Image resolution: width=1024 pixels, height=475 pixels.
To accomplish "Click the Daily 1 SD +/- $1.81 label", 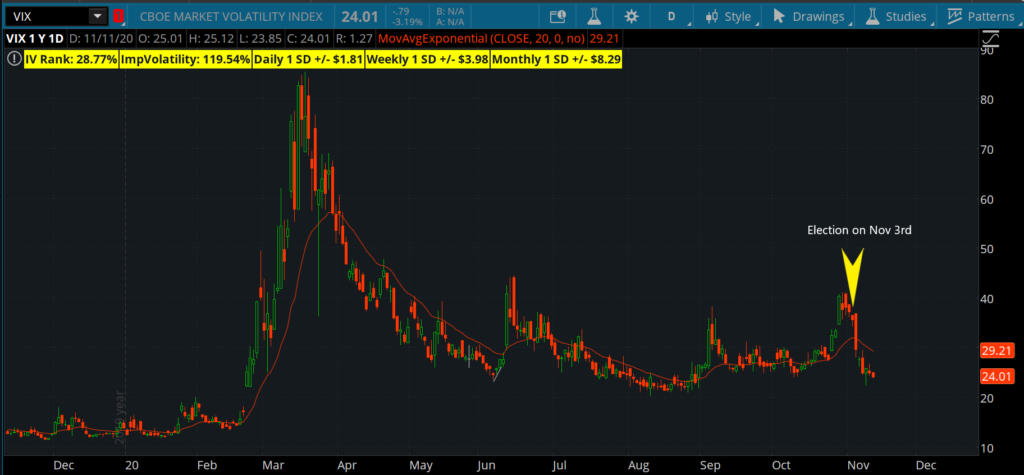I will click(308, 59).
